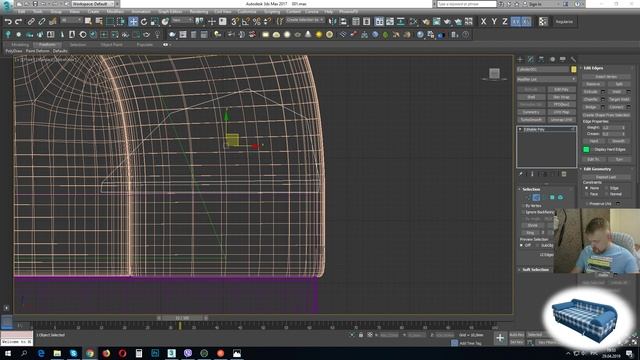
Task: Set Preview Selection to Off
Action: [x=521, y=245]
